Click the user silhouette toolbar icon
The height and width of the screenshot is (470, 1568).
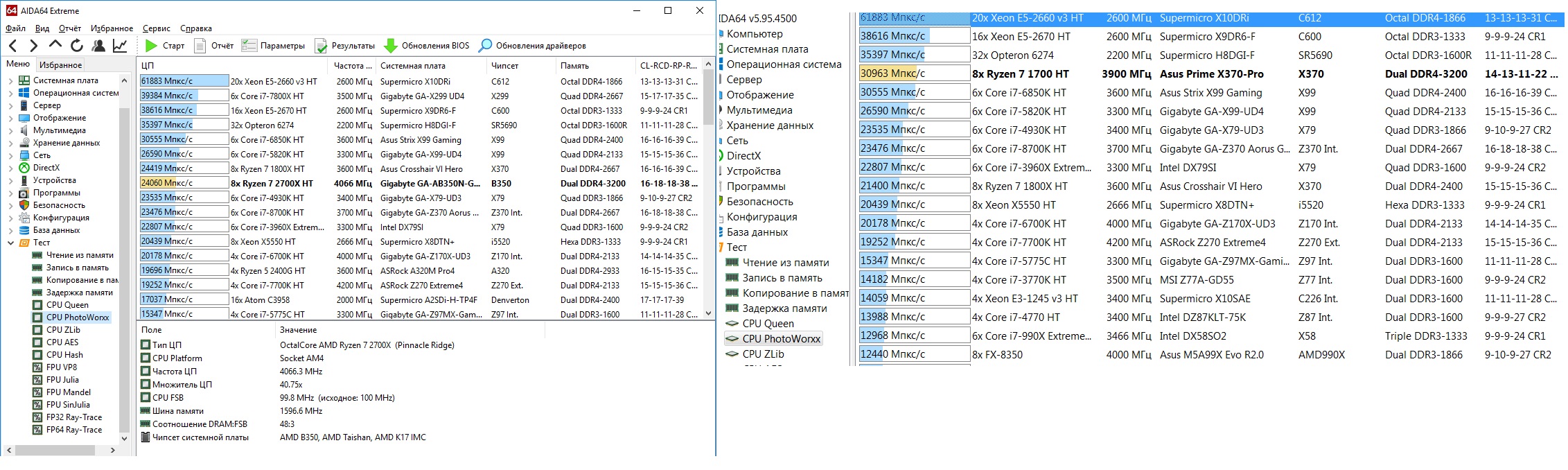[98, 46]
